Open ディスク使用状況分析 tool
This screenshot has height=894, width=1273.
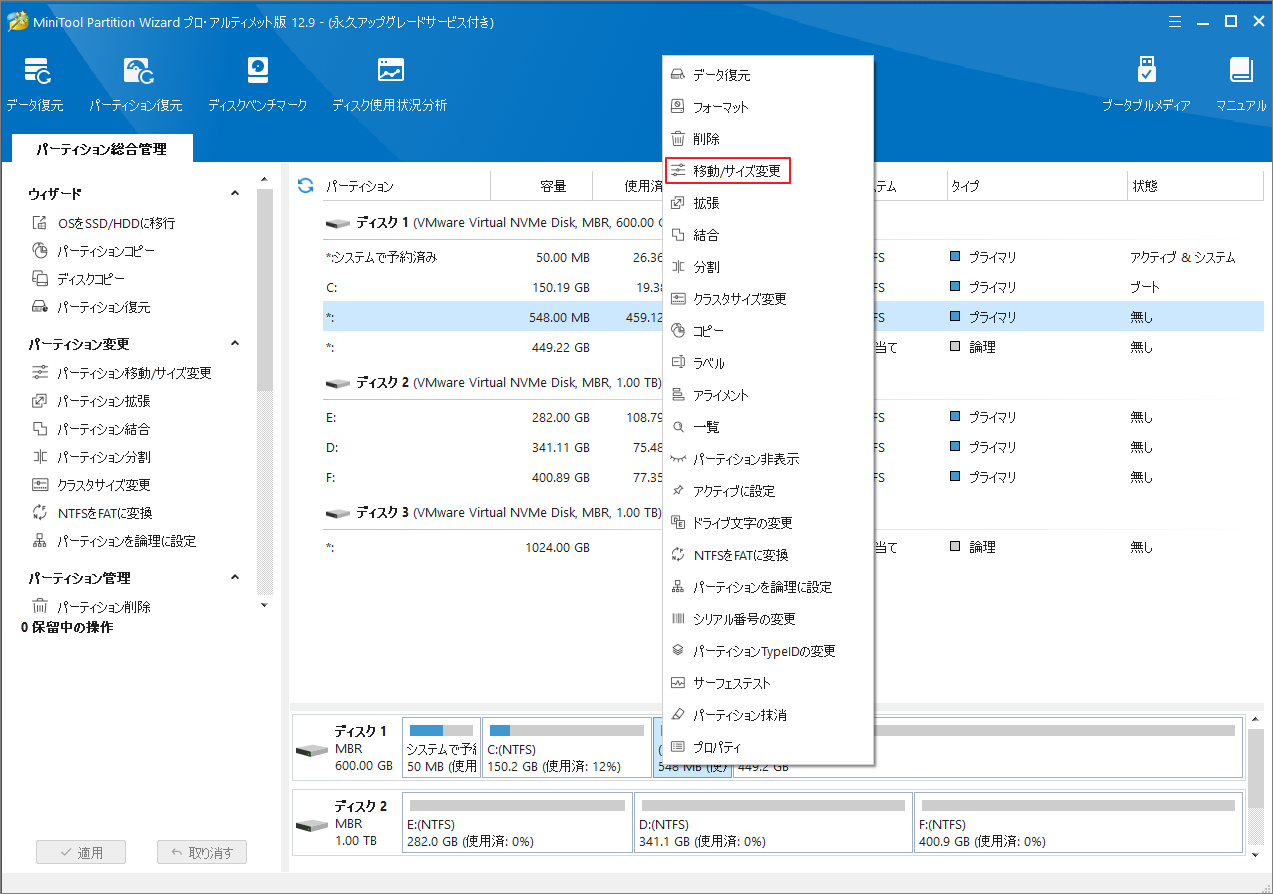[x=390, y=84]
